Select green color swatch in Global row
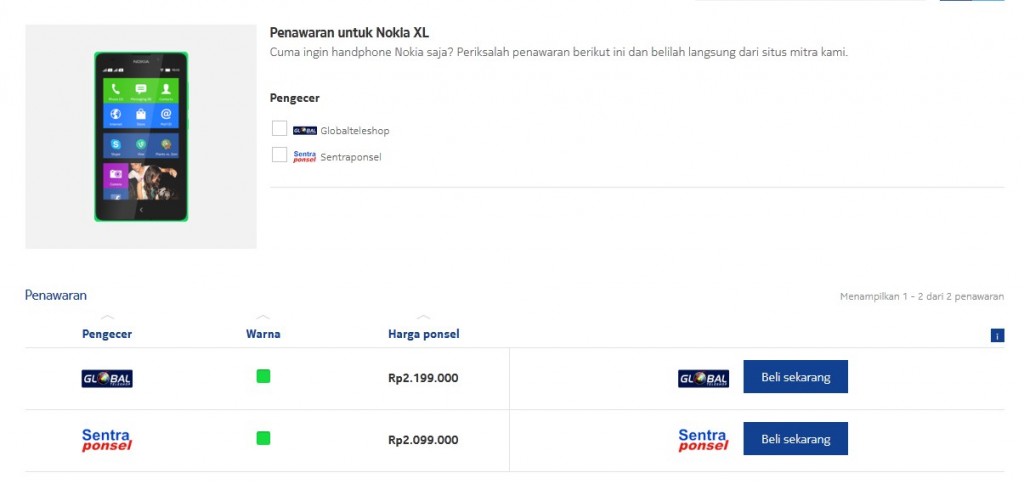The height and width of the screenshot is (484, 1024). [263, 376]
